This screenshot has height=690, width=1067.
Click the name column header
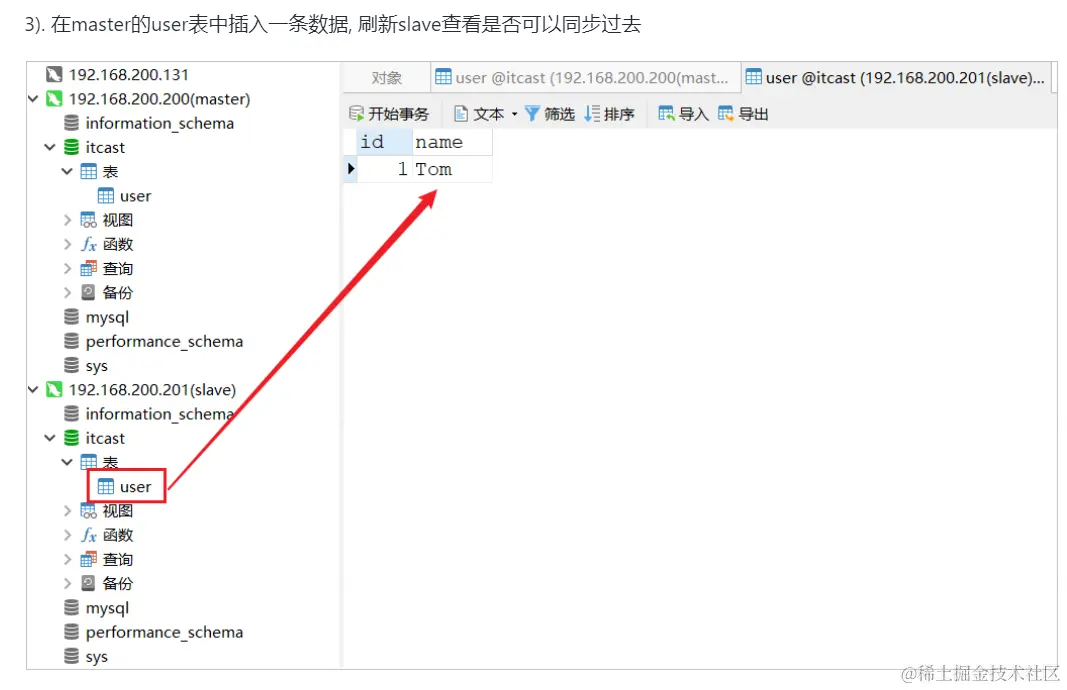(x=452, y=142)
